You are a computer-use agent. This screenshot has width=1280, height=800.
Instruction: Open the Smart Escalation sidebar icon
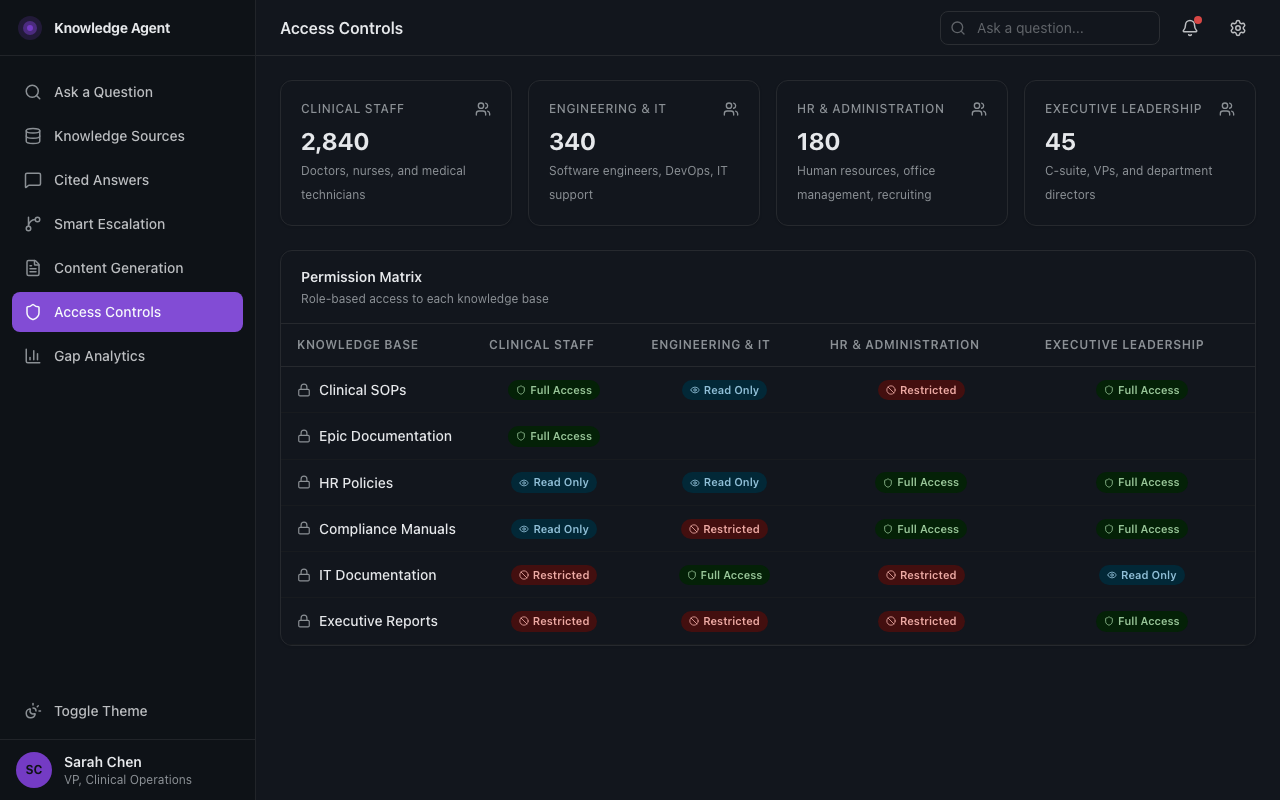33,224
